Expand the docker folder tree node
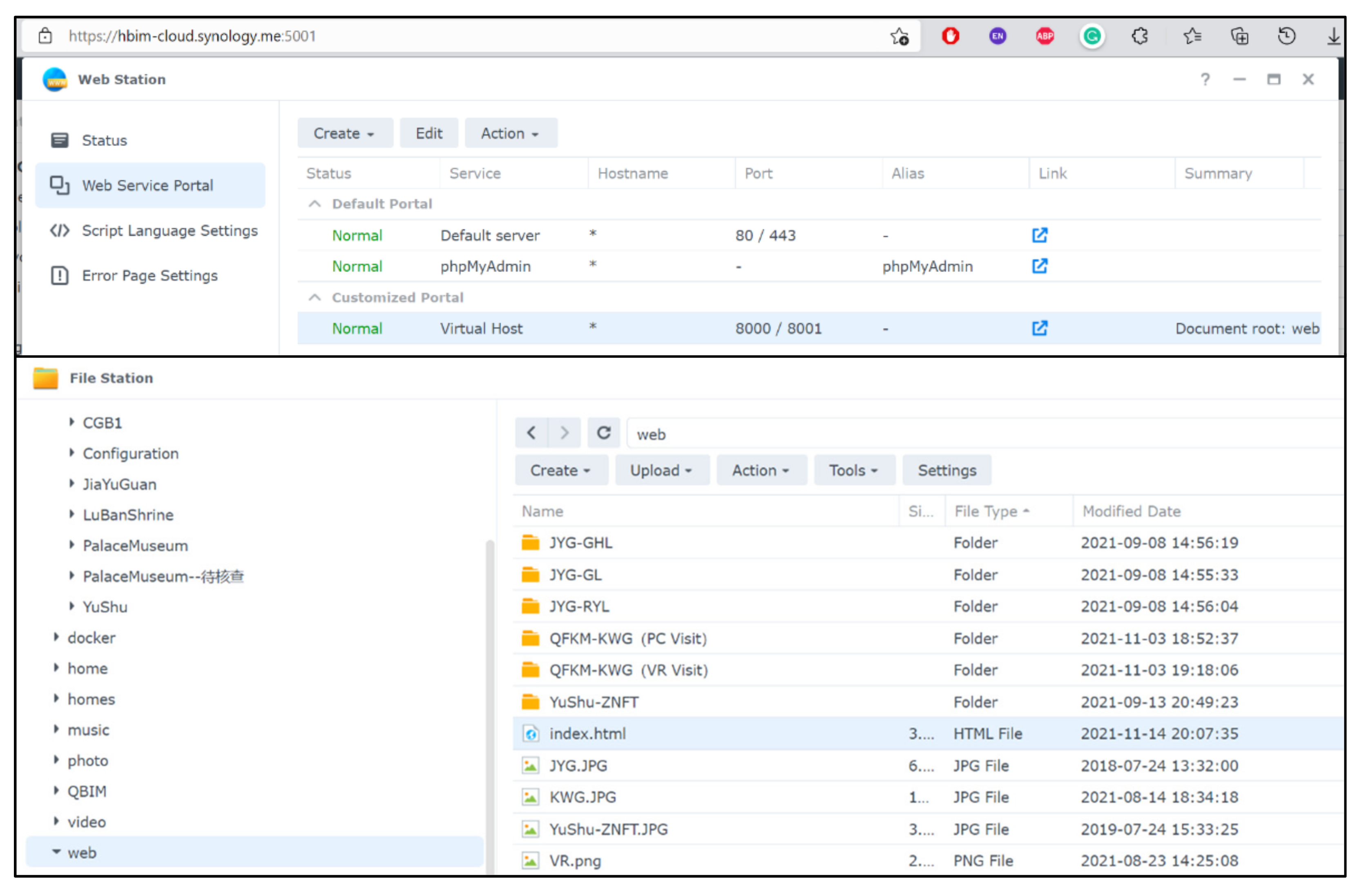The width and height of the screenshot is (1366, 896). pos(56,637)
